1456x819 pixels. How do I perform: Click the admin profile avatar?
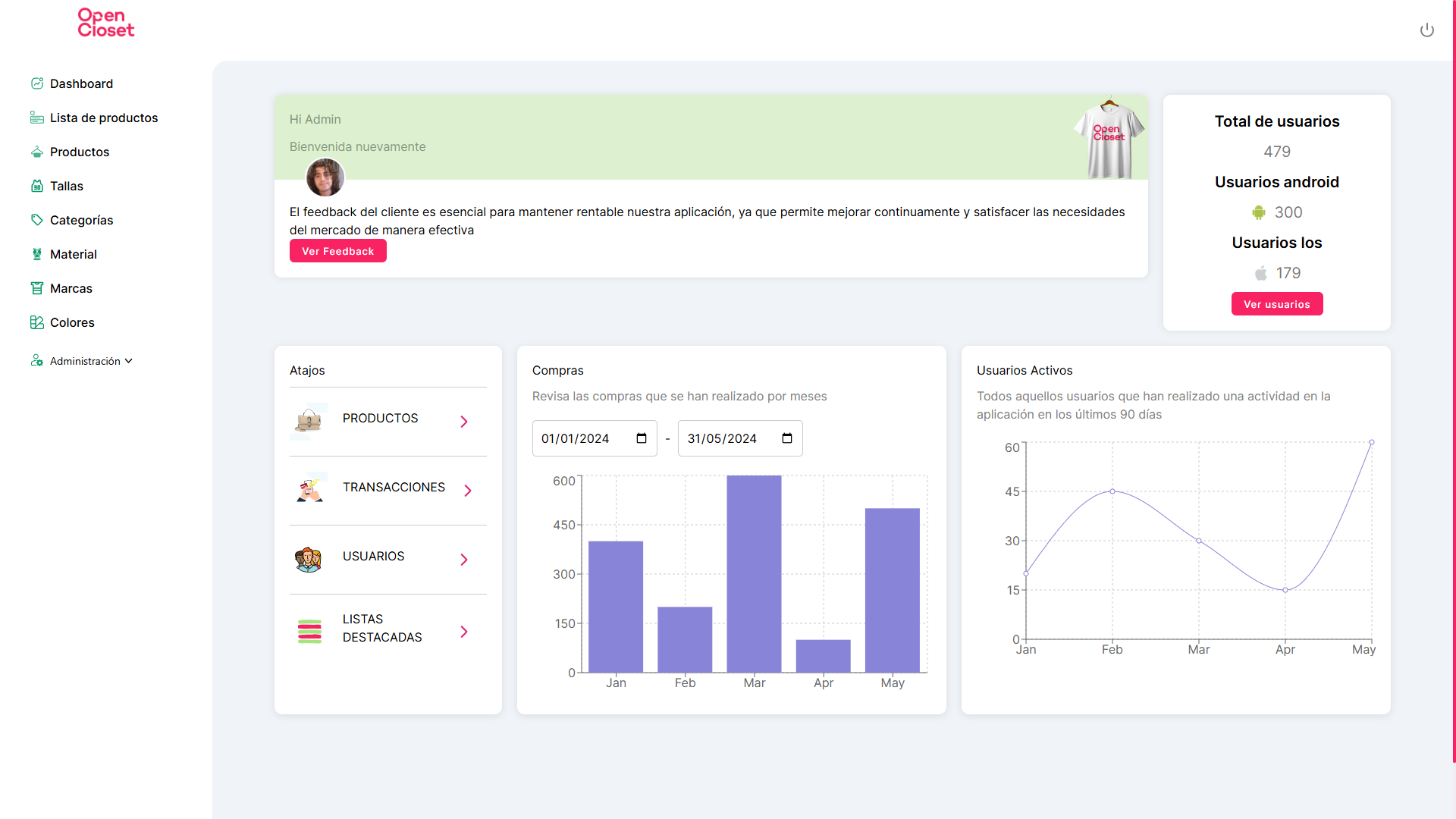pos(325,177)
